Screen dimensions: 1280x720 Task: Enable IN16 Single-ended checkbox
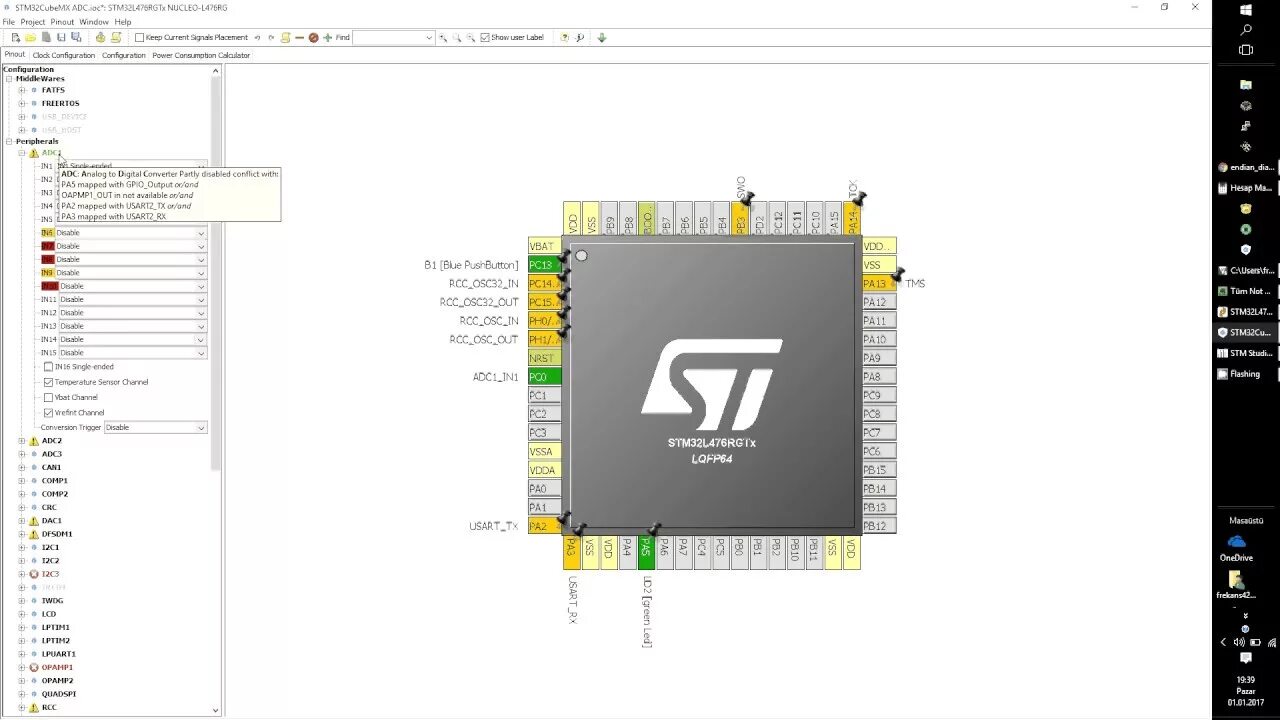48,367
